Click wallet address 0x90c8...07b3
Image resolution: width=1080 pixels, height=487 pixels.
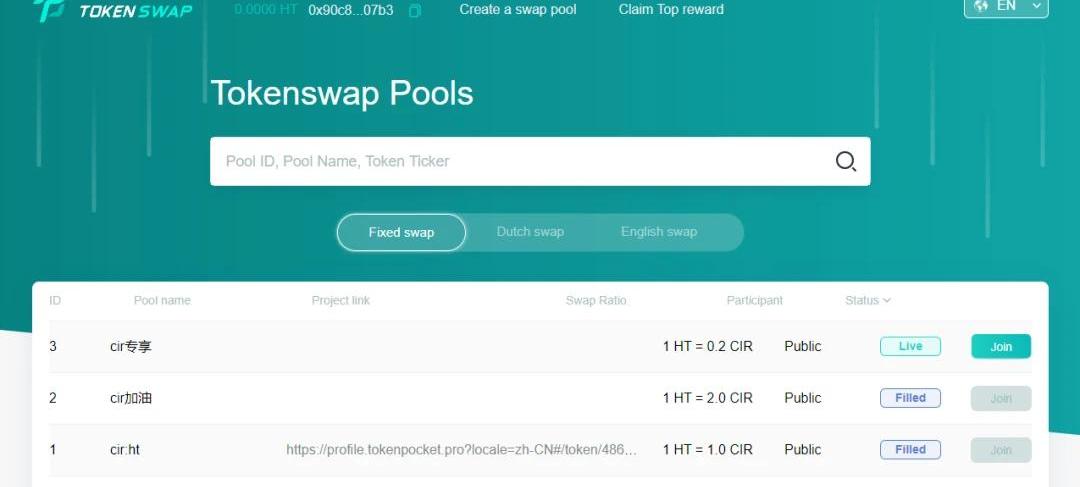tap(350, 10)
